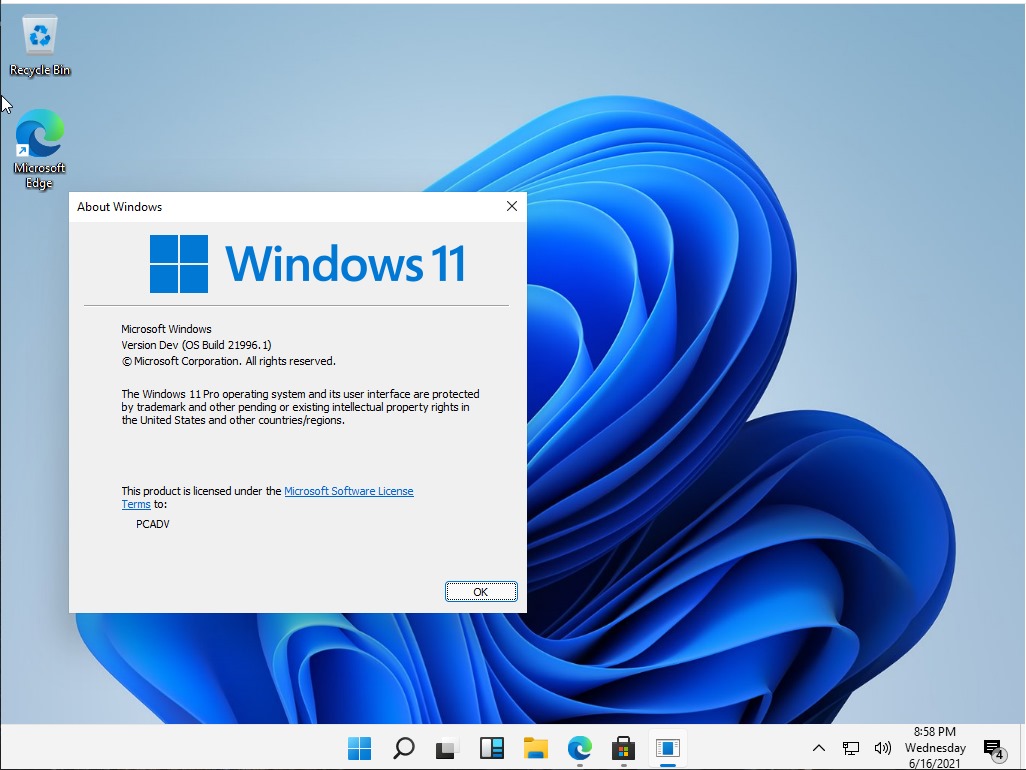This screenshot has height=770, width=1026.
Task: Open the Microsoft Store
Action: point(623,747)
